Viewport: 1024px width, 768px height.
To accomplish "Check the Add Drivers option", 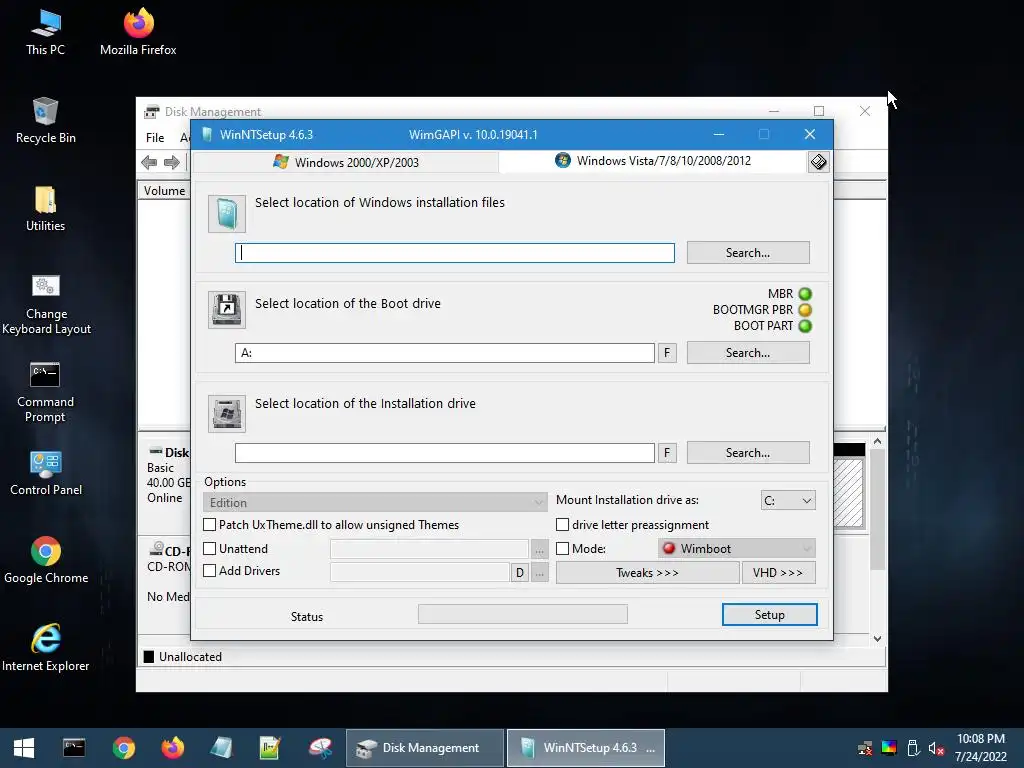I will tap(210, 571).
